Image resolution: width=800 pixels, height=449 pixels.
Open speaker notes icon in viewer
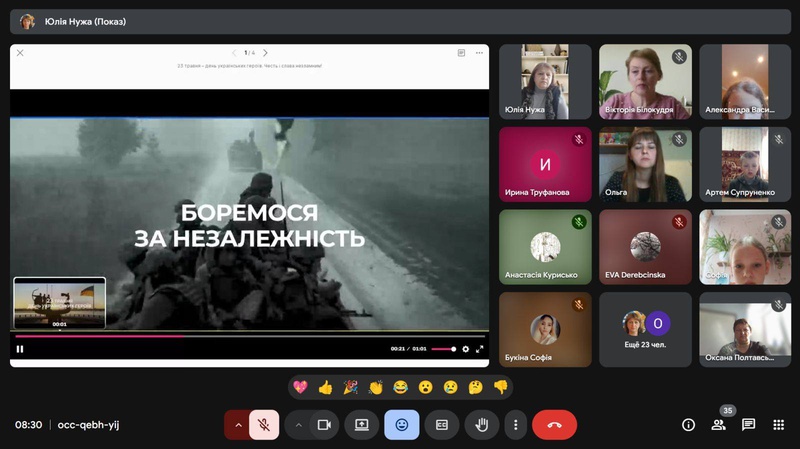pos(461,53)
